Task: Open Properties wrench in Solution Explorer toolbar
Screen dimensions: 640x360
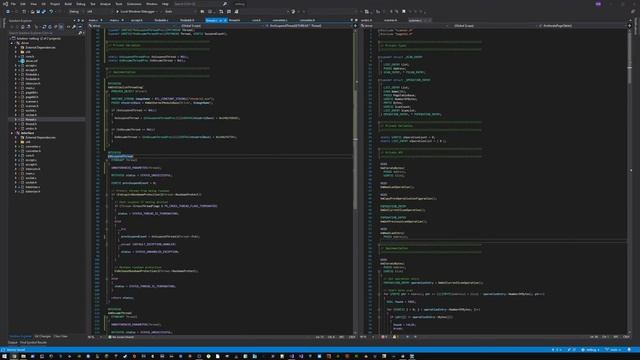Action: pos(74,27)
